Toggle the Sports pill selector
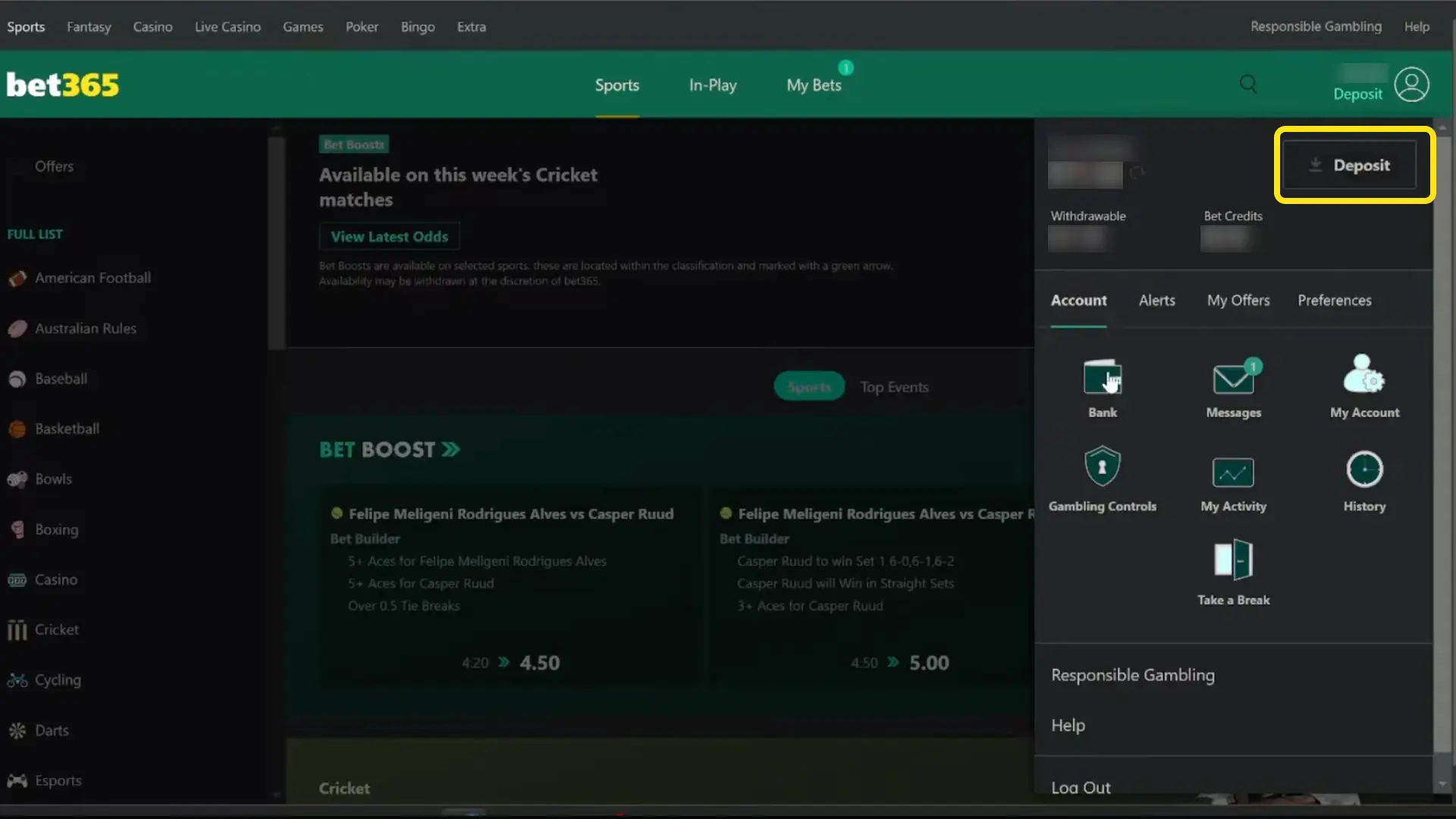1456x819 pixels. (809, 387)
